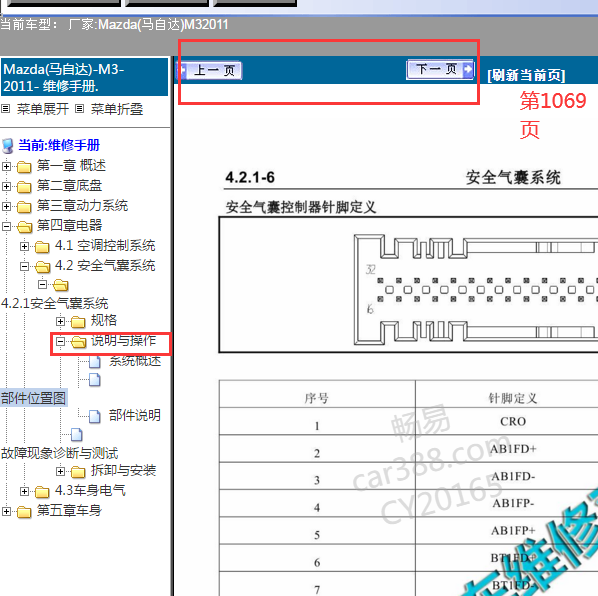Go to next page with 下一页 button
This screenshot has height=596, width=598.
440,69
